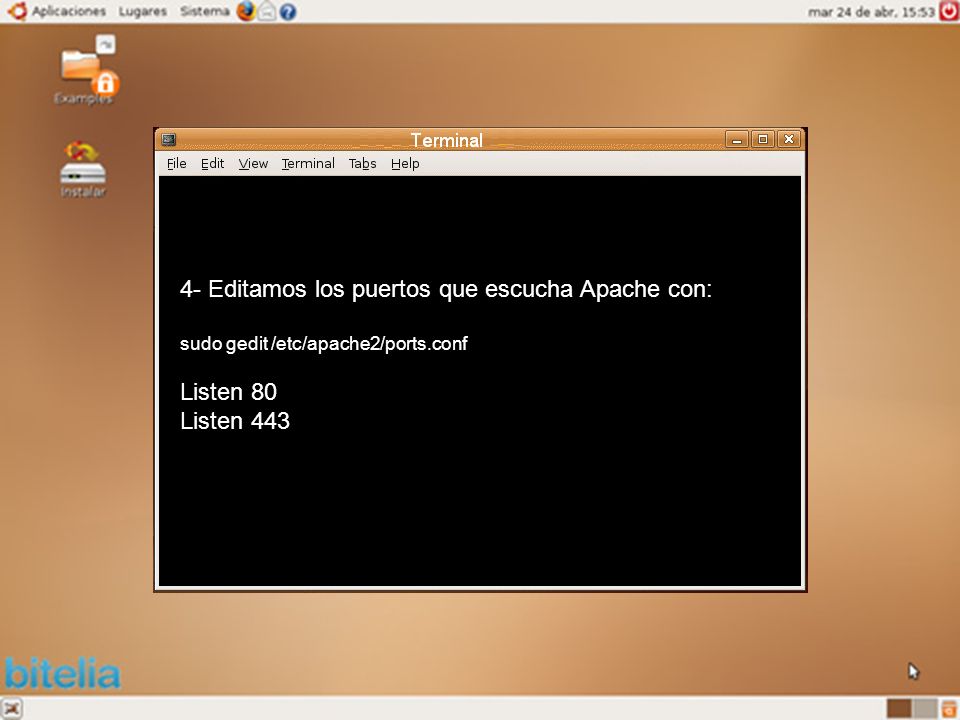Show desktop via bottom-left panel icon
The width and height of the screenshot is (960, 720).
[12, 708]
